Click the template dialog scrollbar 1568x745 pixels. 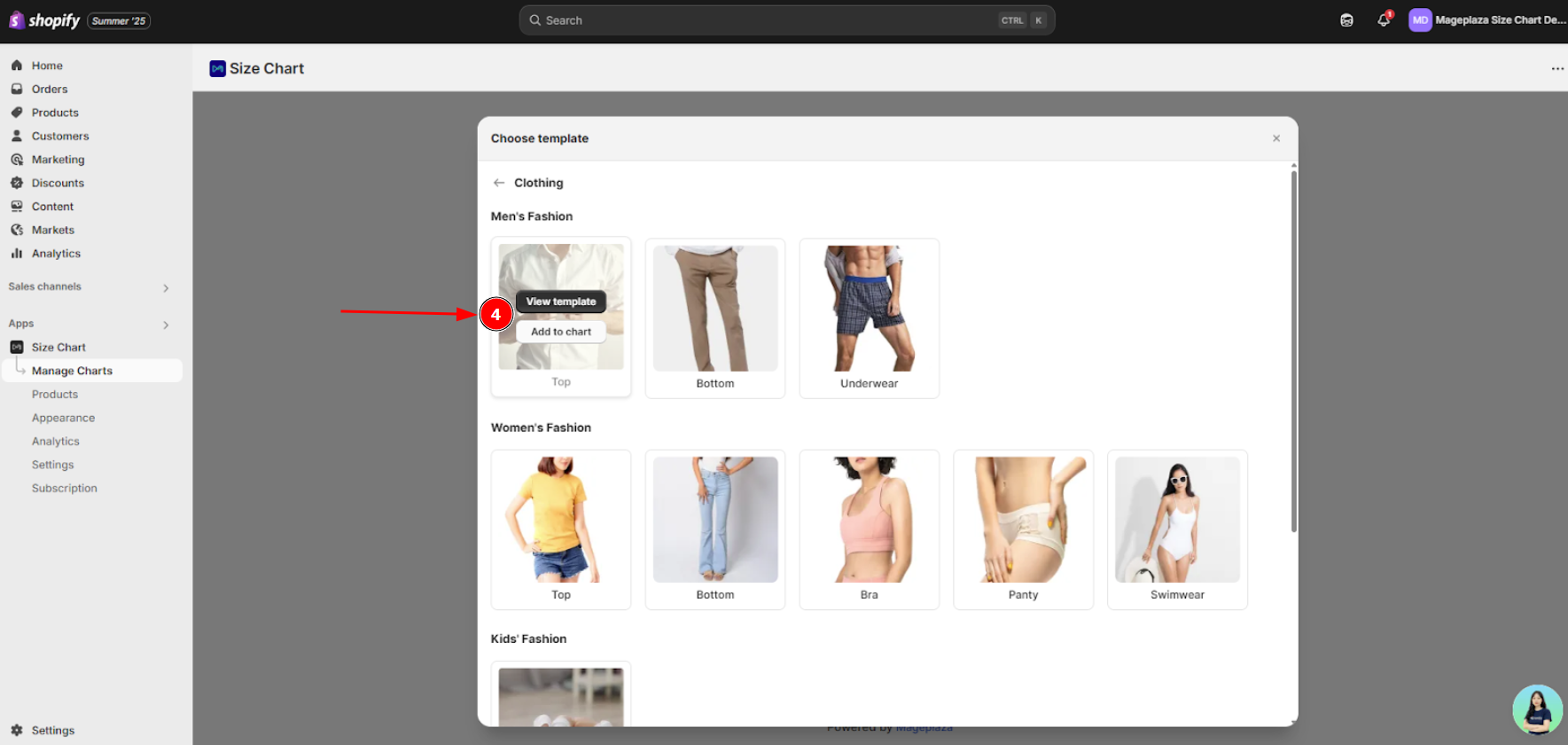point(1294,350)
